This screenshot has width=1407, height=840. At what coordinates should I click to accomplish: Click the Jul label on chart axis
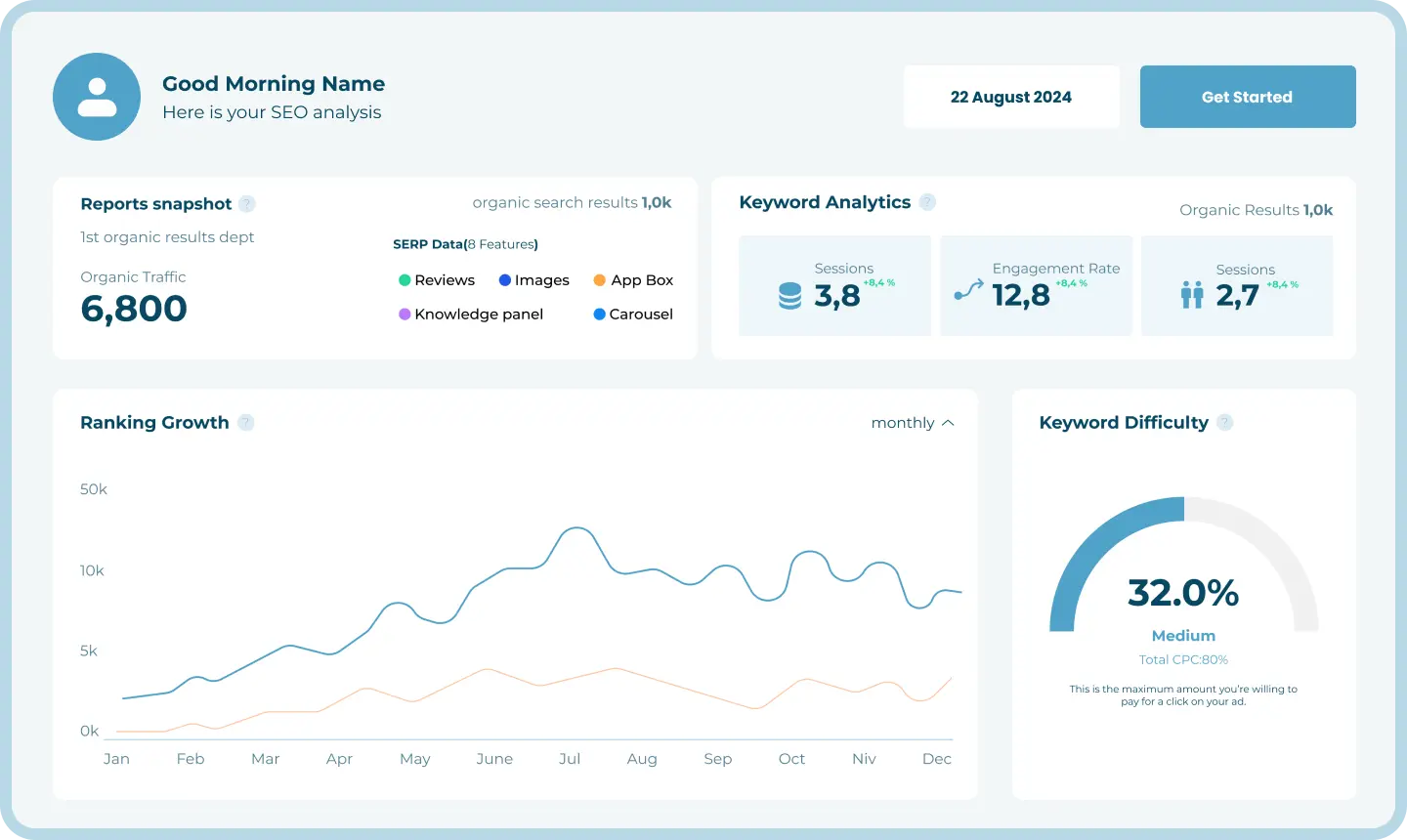570,759
